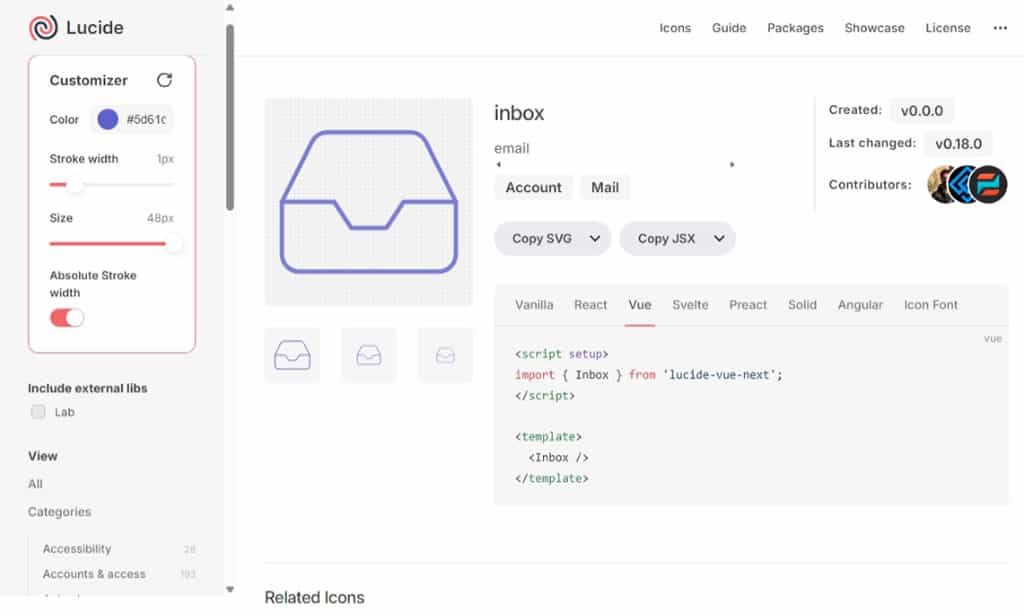The image size is (1024, 615).
Task: Open the color picker swatch
Action: pyautogui.click(x=108, y=119)
